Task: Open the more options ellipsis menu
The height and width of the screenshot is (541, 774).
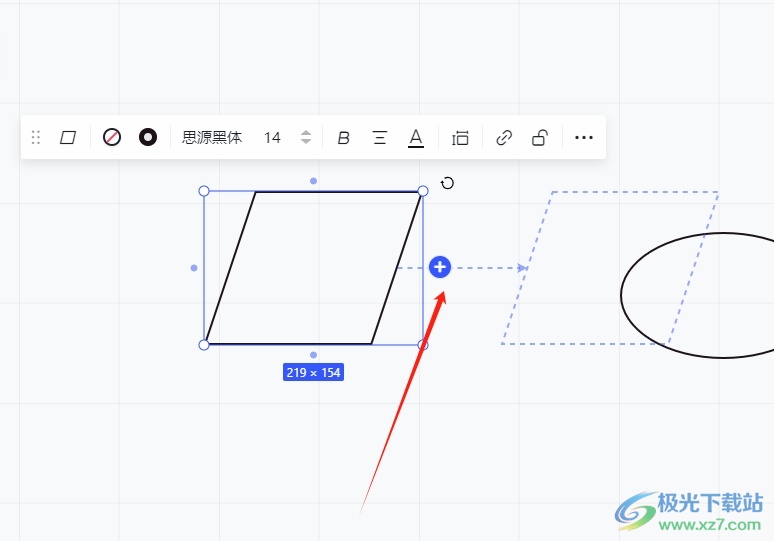Action: tap(584, 138)
